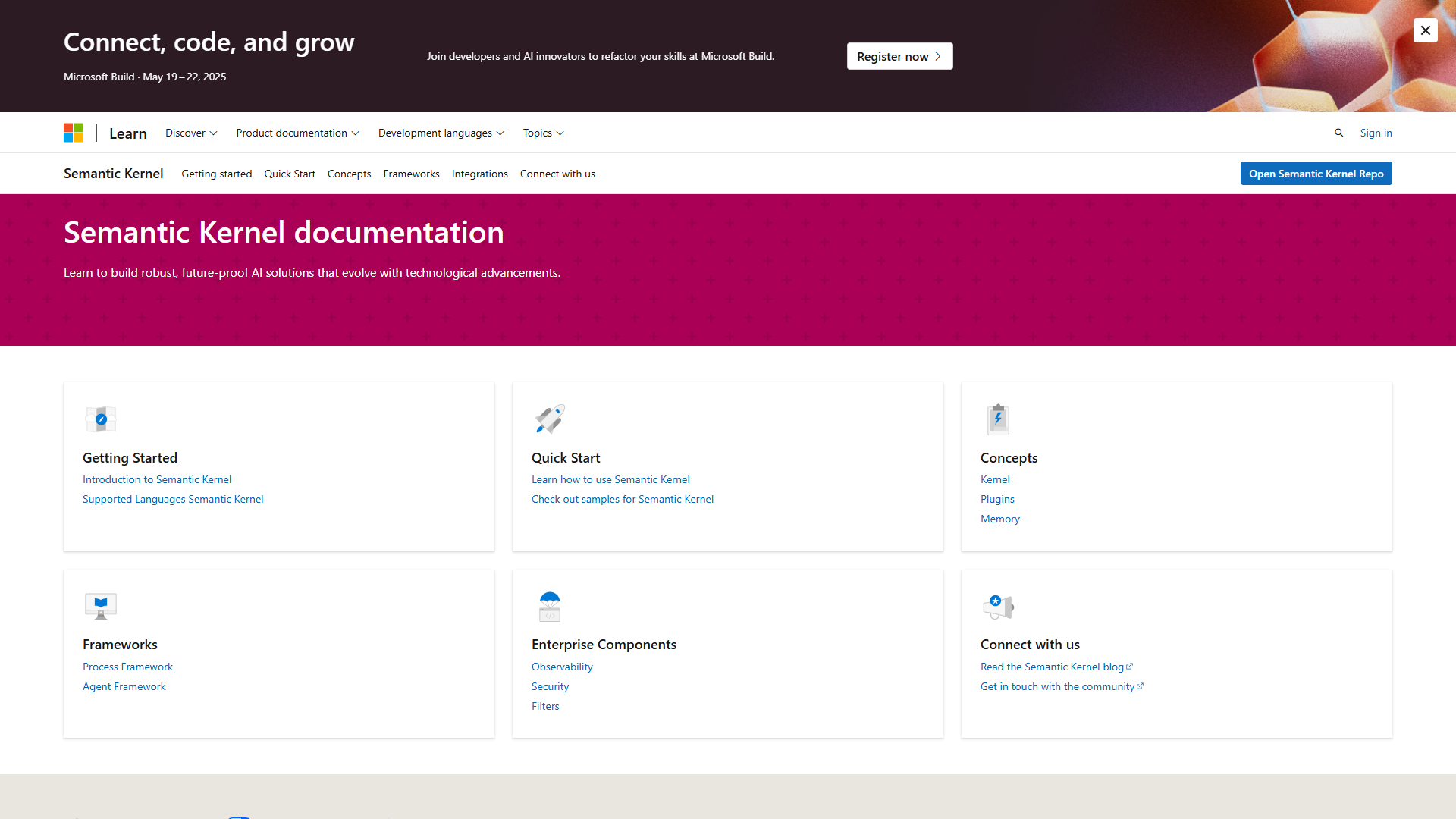The height and width of the screenshot is (819, 1456).
Task: Click the Quick Start card heading
Action: [x=566, y=458]
